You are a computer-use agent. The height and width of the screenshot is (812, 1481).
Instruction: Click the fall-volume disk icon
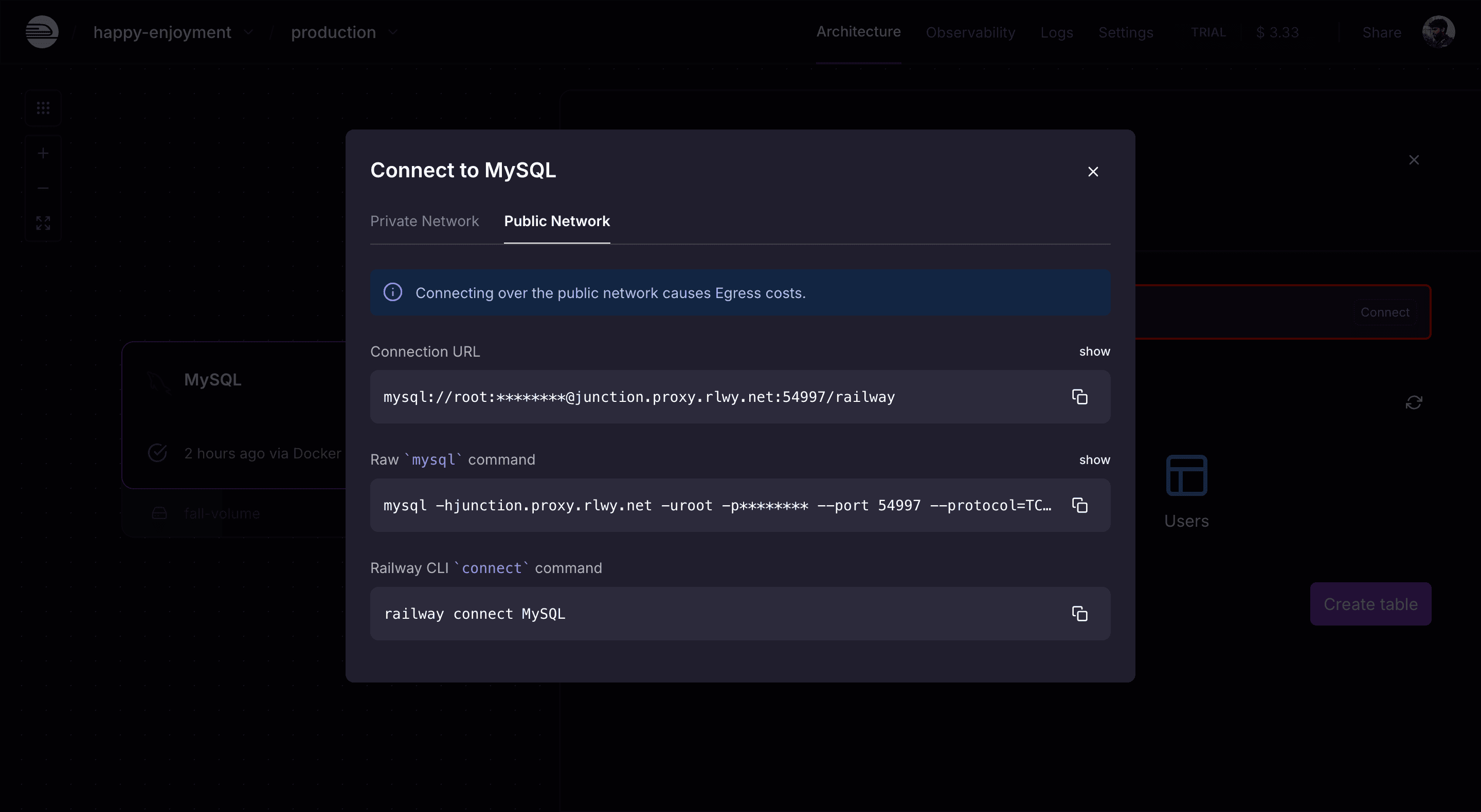coord(159,513)
